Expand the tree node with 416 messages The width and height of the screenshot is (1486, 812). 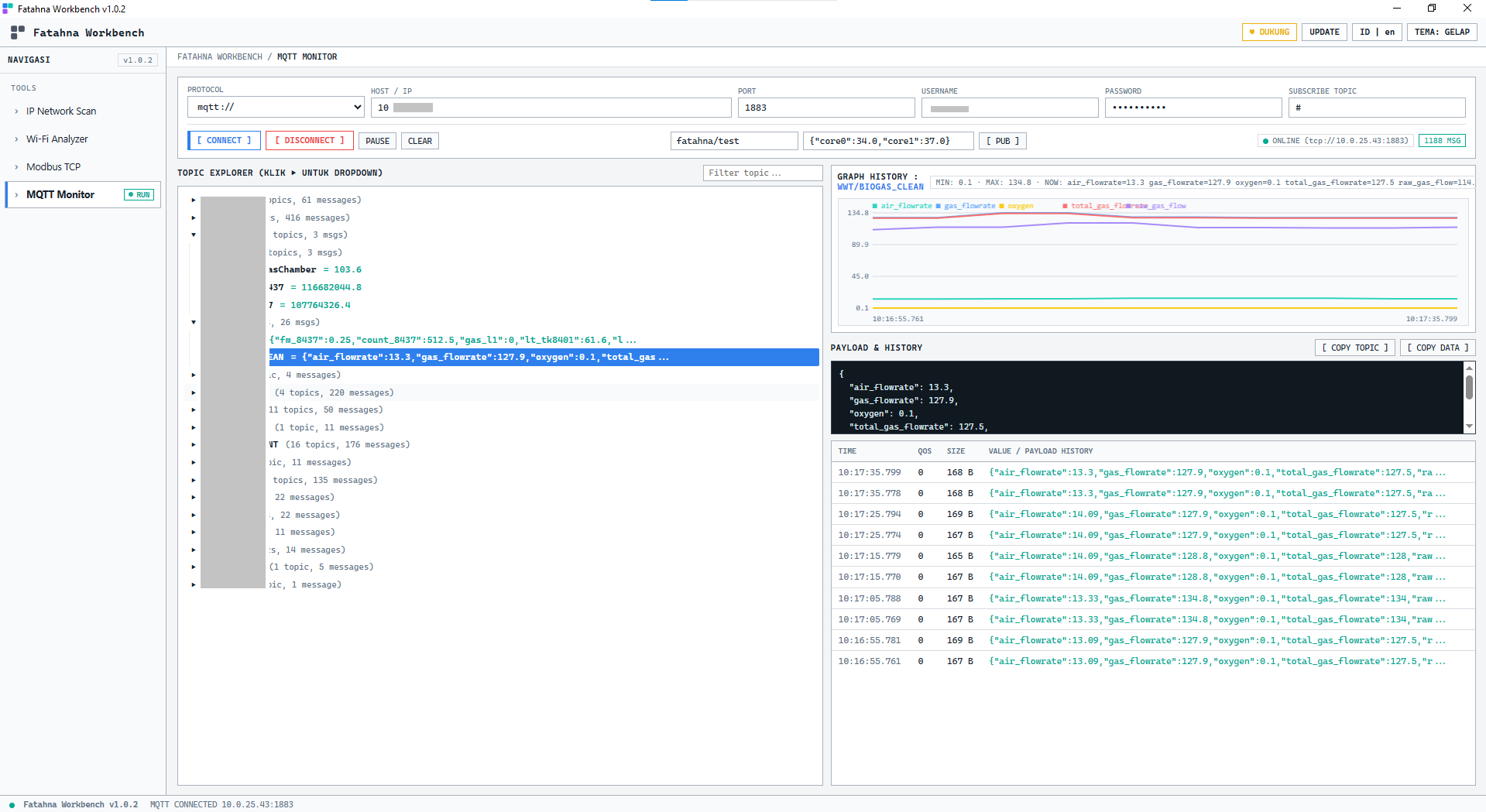[194, 218]
